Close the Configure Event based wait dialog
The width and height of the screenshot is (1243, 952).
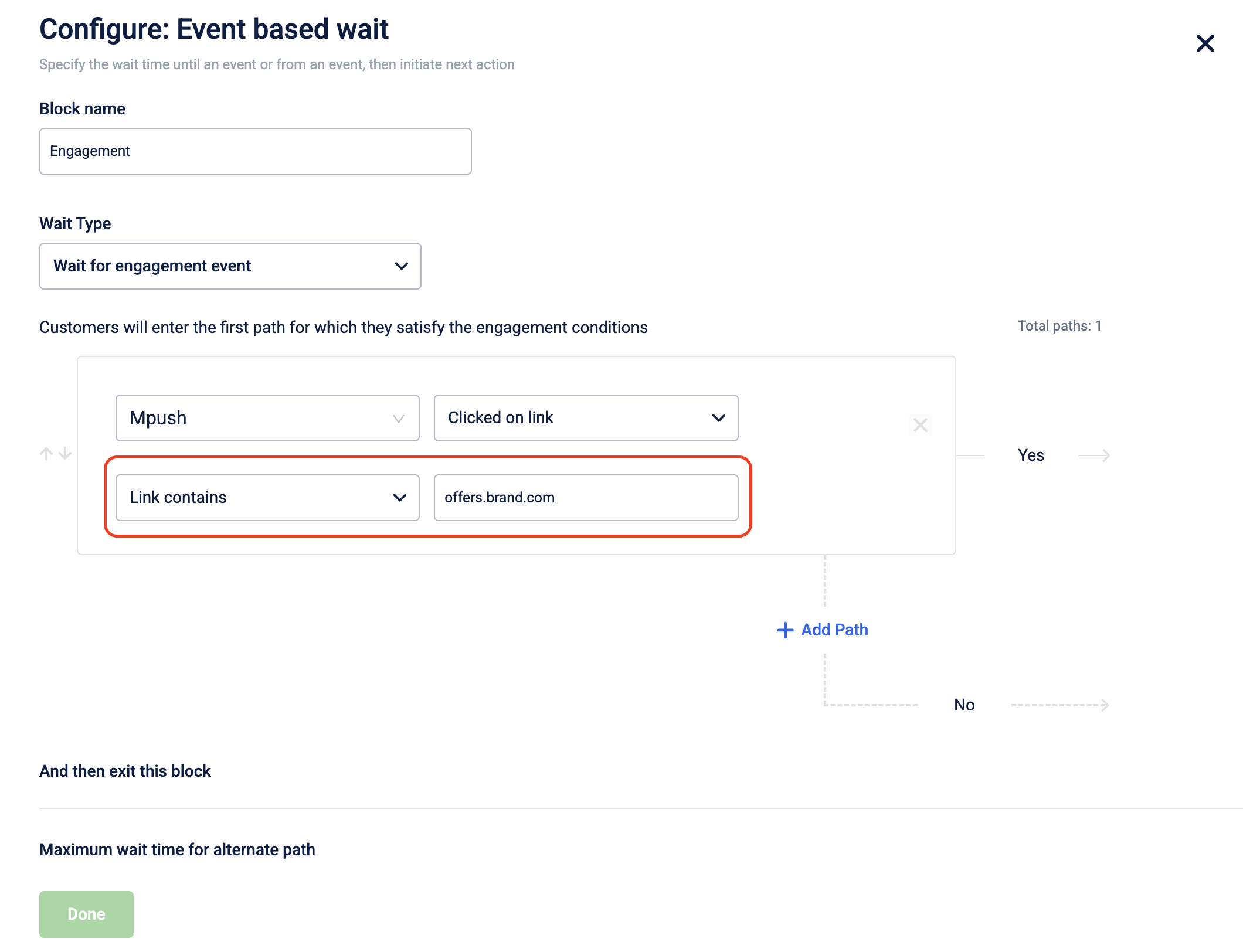[x=1205, y=43]
